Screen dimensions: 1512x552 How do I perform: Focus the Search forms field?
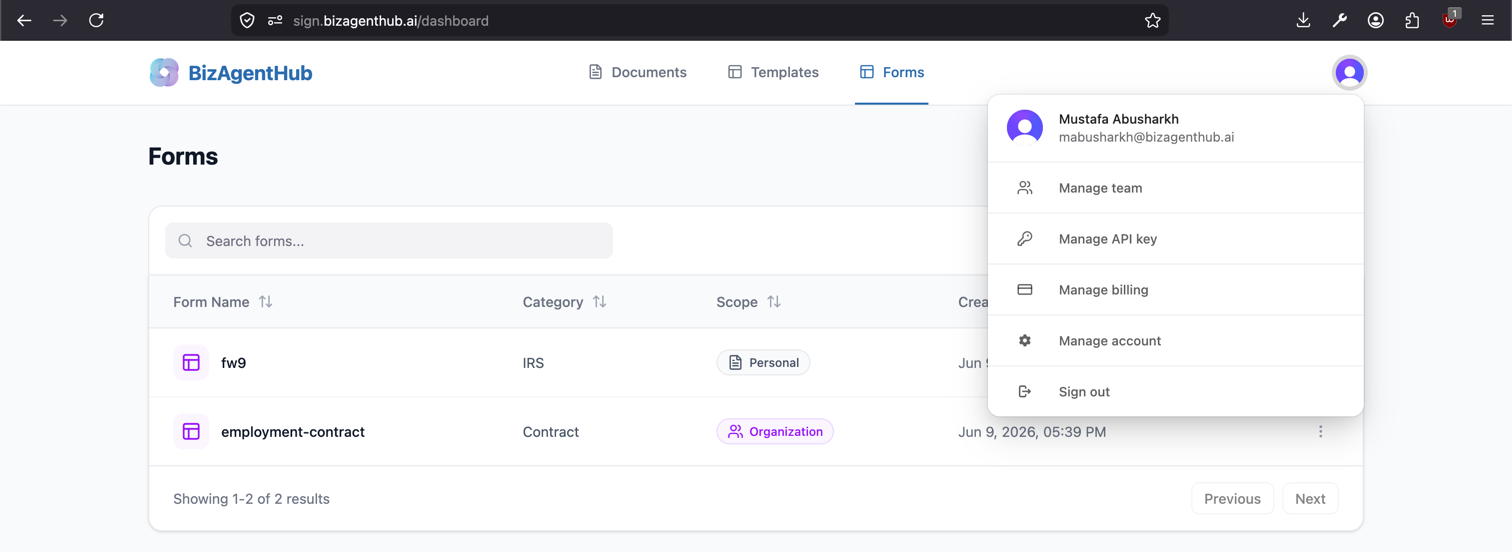click(389, 241)
